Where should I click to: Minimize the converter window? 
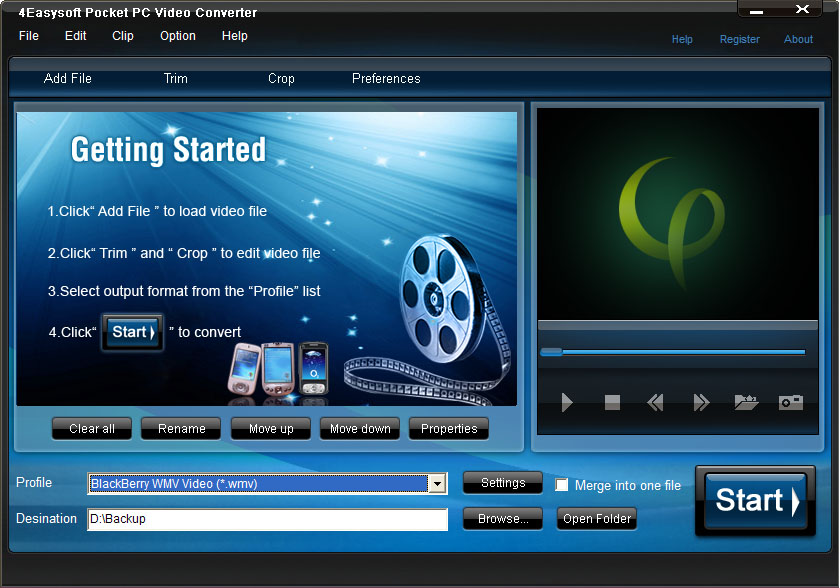(x=756, y=11)
